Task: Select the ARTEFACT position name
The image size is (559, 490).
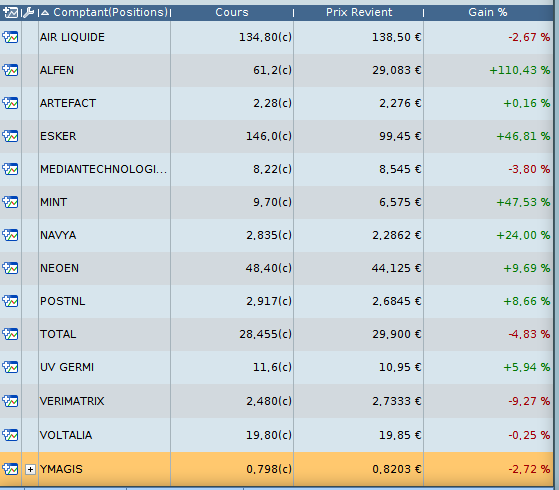Action: 68,103
